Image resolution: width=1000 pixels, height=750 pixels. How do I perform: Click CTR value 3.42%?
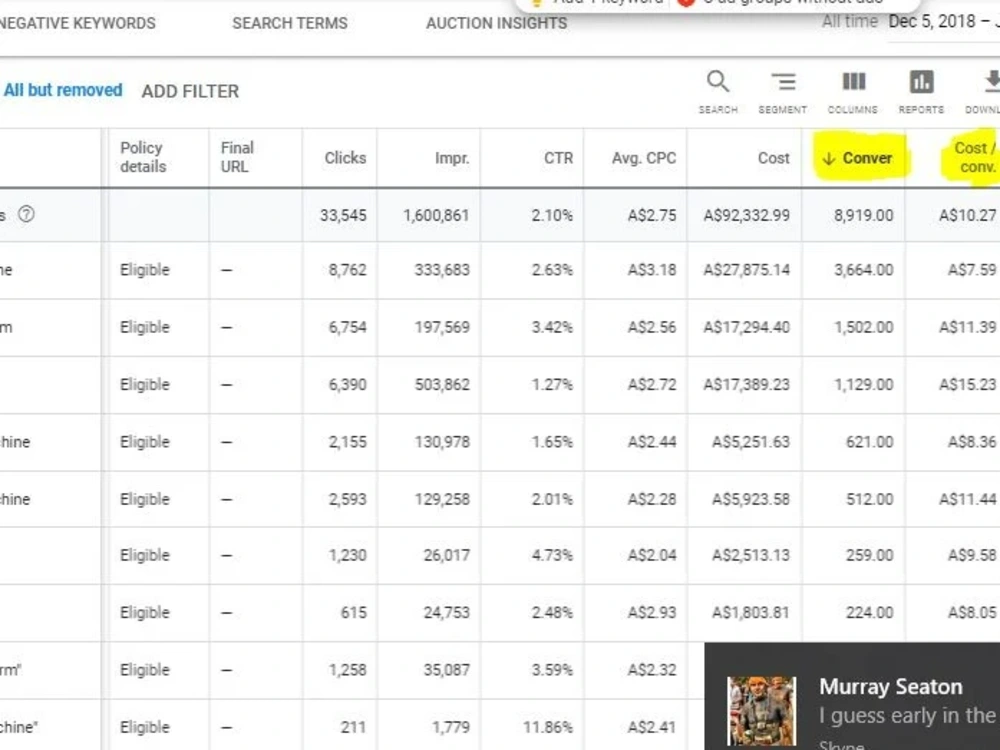[x=552, y=327]
